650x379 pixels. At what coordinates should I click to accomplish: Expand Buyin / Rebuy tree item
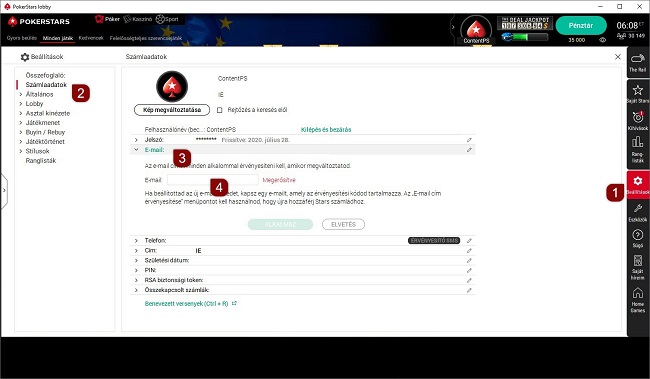pyautogui.click(x=21, y=132)
